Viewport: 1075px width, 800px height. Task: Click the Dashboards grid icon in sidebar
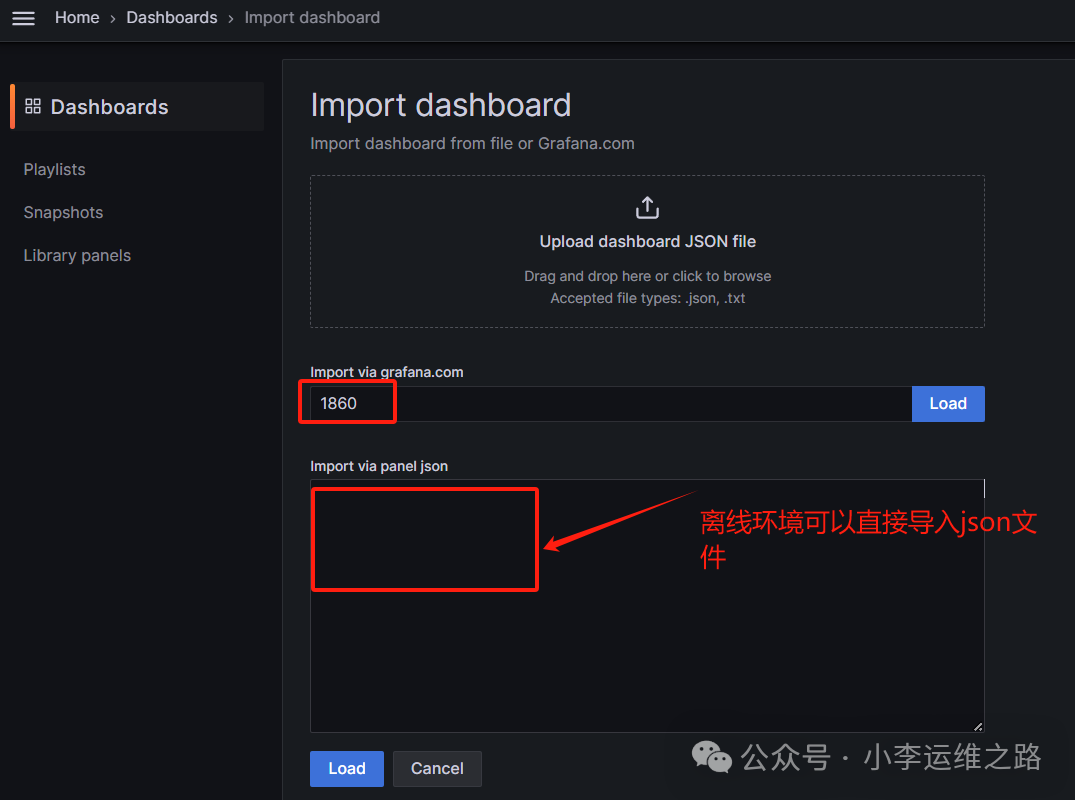(33, 106)
